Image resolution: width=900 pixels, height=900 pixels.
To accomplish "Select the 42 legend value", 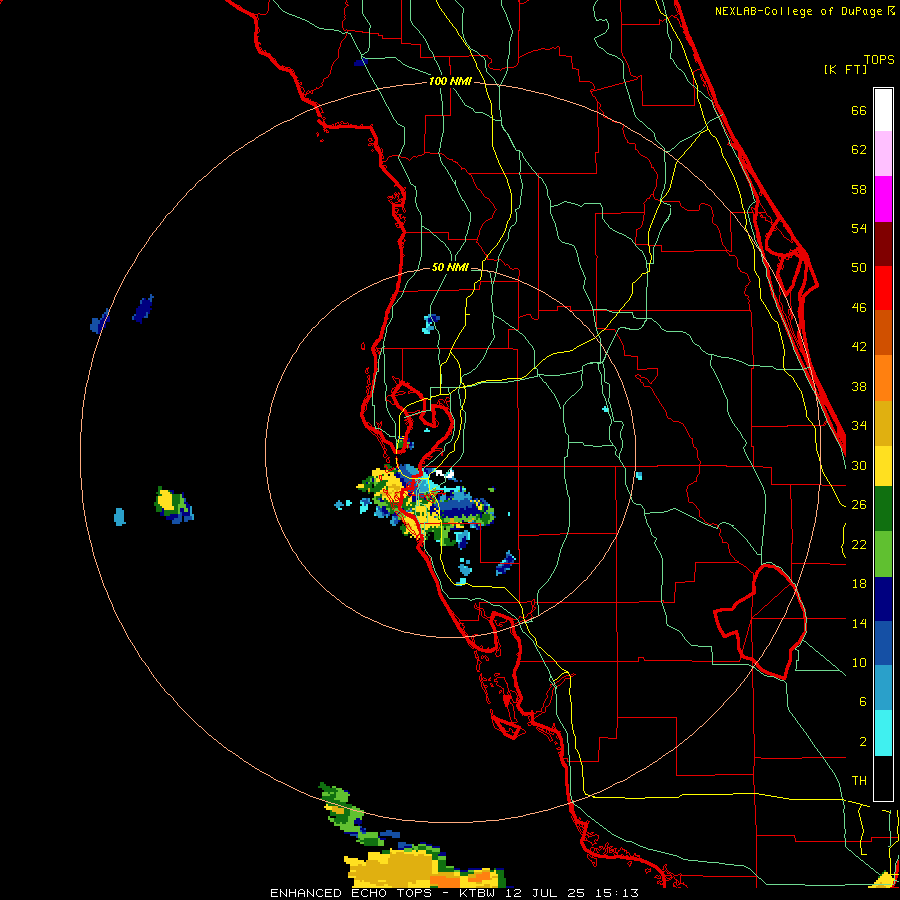I will click(859, 347).
